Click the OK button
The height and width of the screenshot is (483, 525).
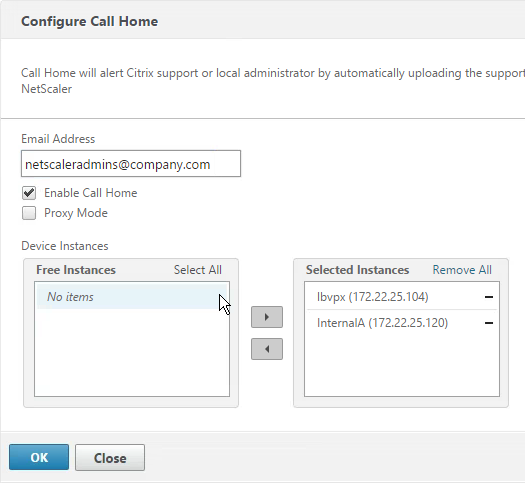pos(39,457)
